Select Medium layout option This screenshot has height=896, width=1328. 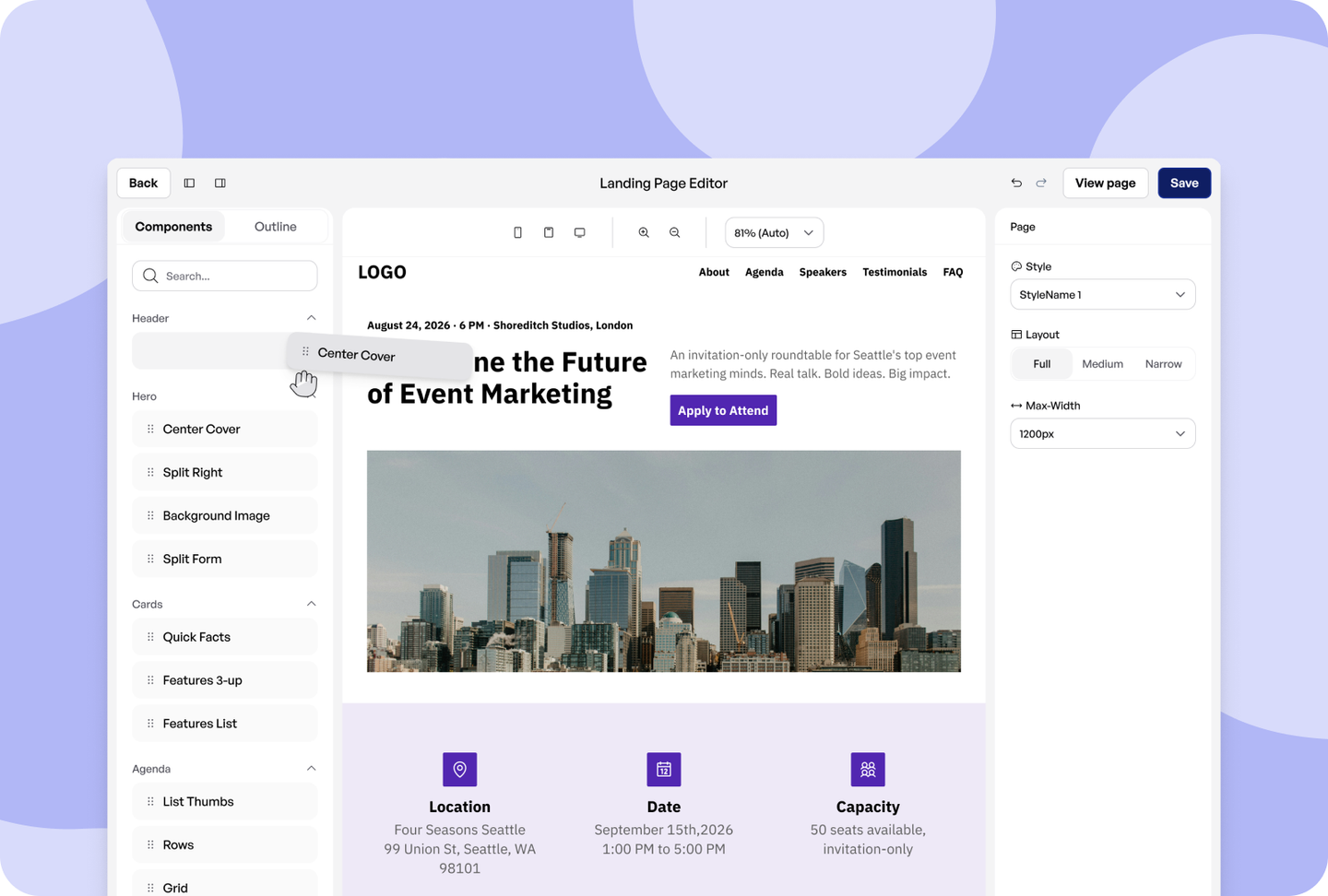(1102, 364)
